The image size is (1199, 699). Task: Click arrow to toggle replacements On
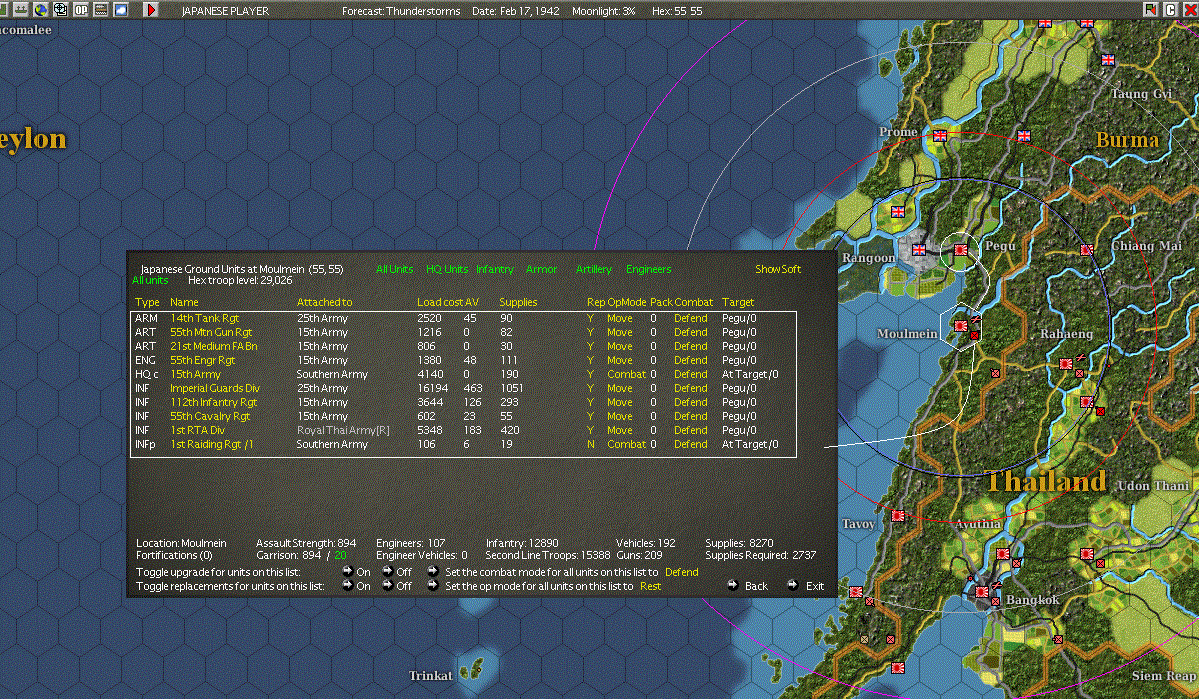tap(347, 585)
